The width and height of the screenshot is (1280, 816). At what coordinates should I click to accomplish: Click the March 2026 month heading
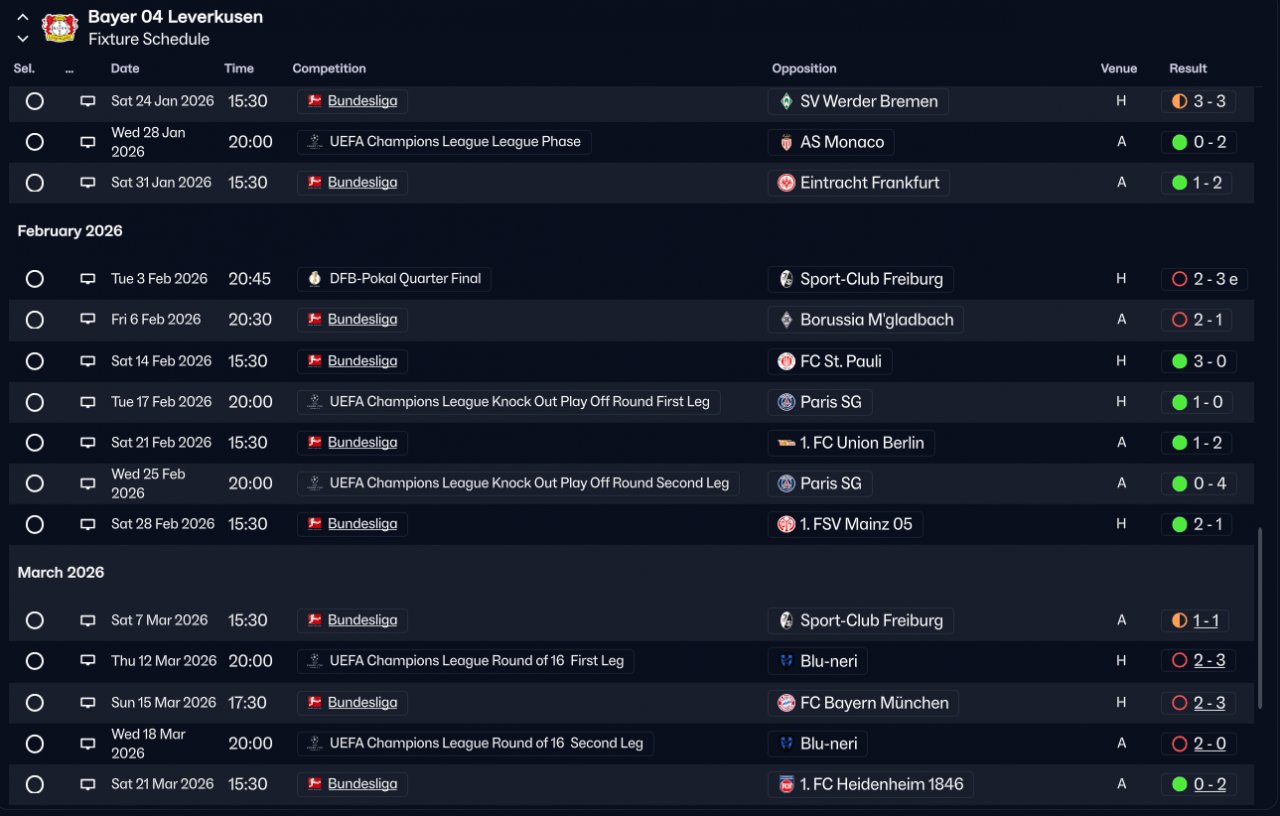pos(61,573)
